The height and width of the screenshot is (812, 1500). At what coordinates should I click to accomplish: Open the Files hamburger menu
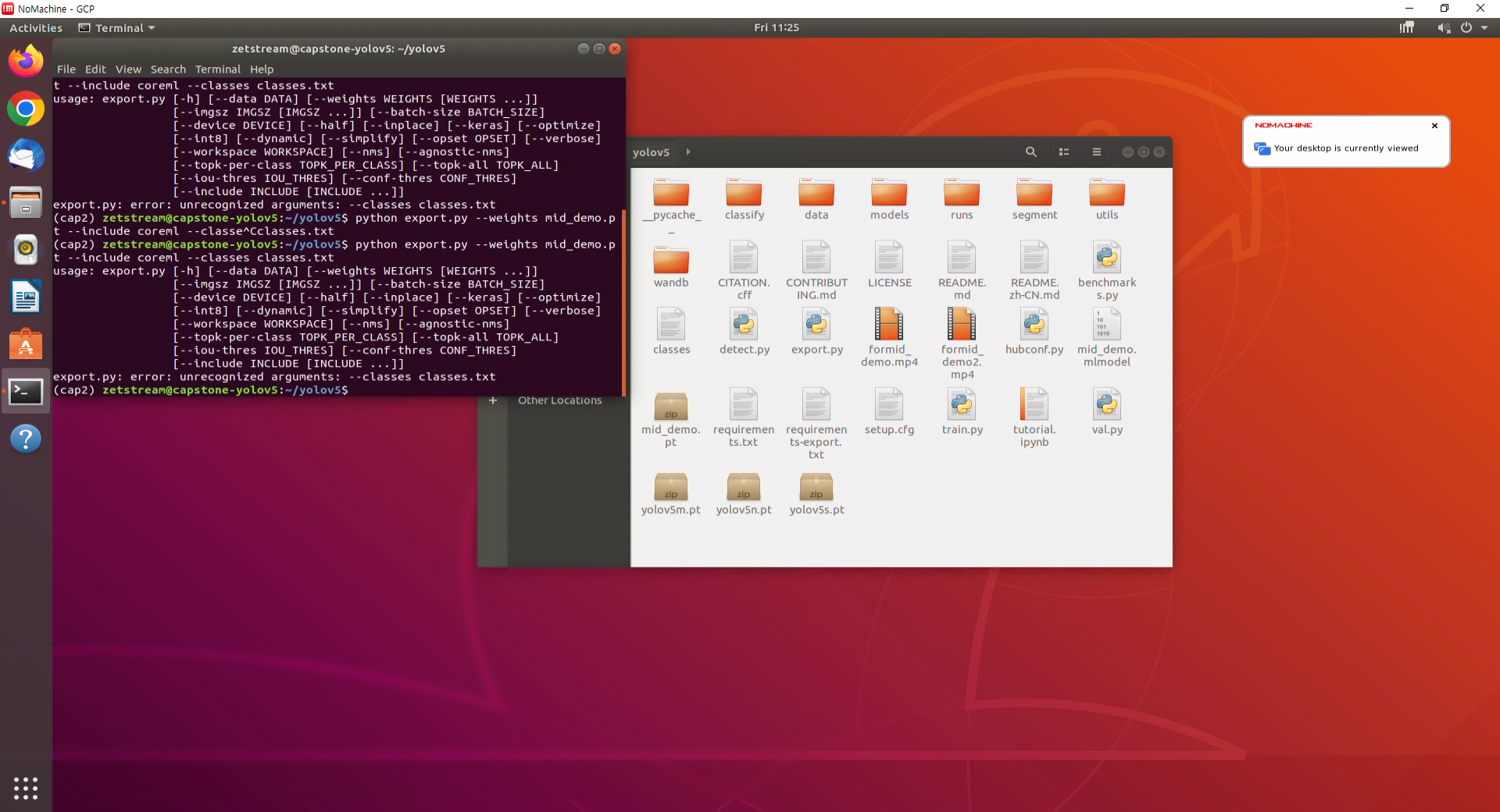click(x=1096, y=151)
